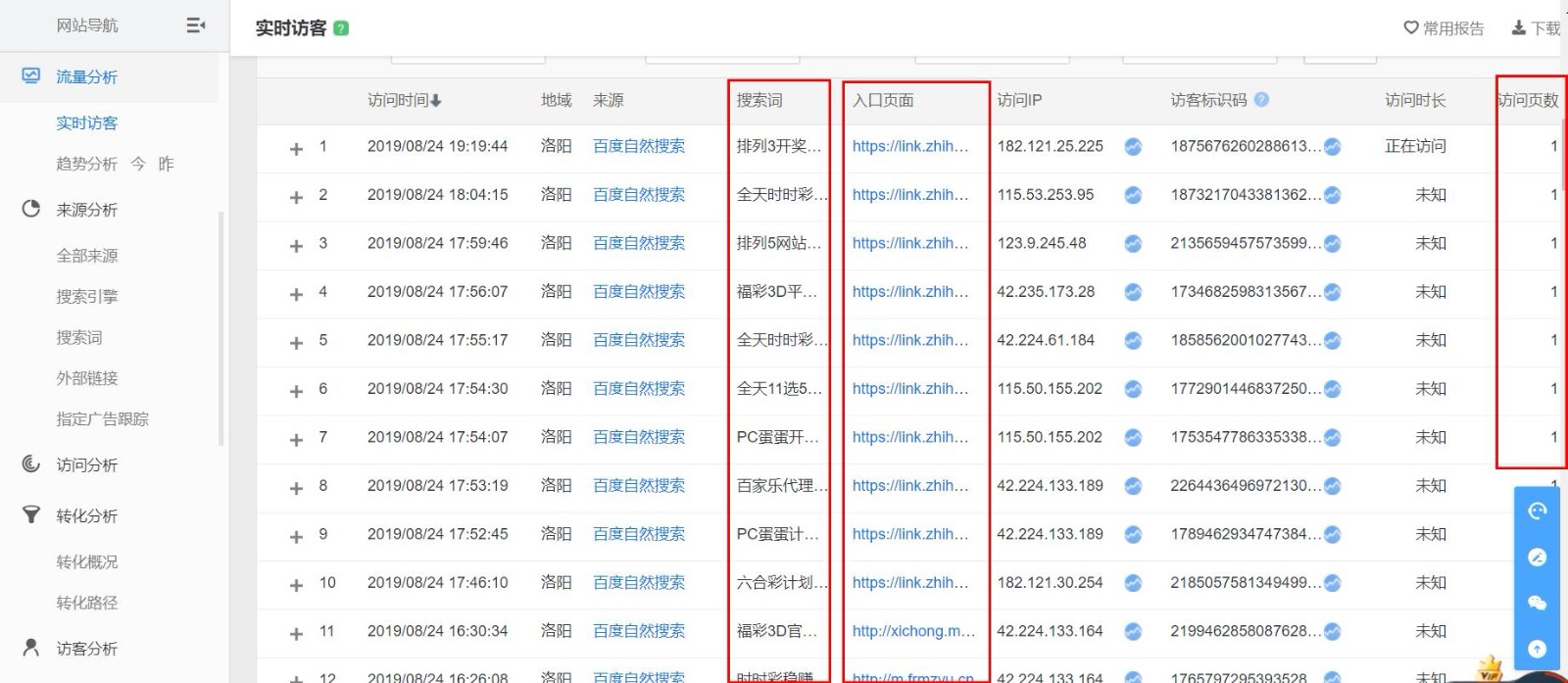Open the customer service headset floating icon
Screen dimensions: 1568x683
(x=1537, y=511)
